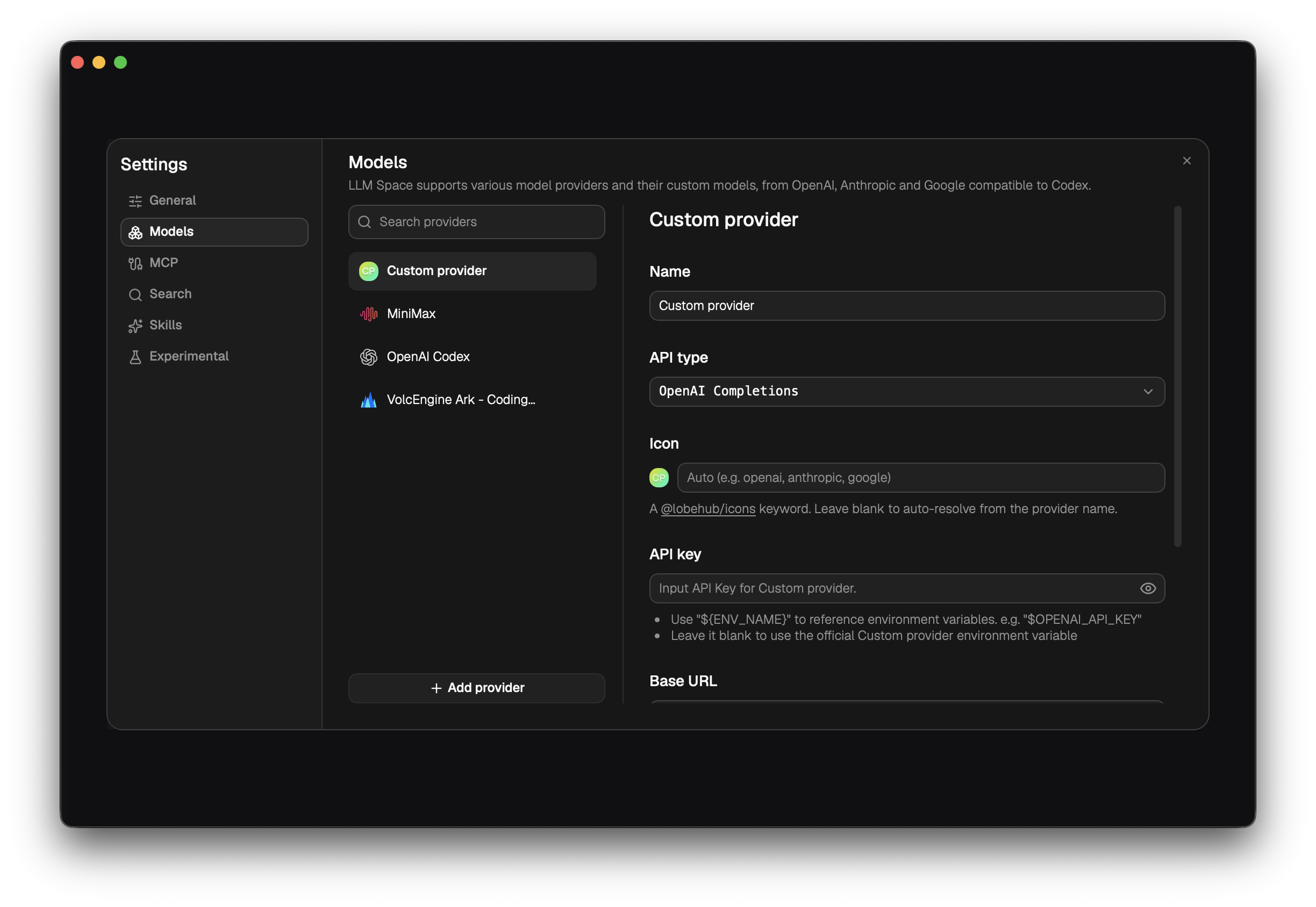The height and width of the screenshot is (907, 1316).
Task: Open the API type OpenAI Completions dropdown
Action: (907, 392)
